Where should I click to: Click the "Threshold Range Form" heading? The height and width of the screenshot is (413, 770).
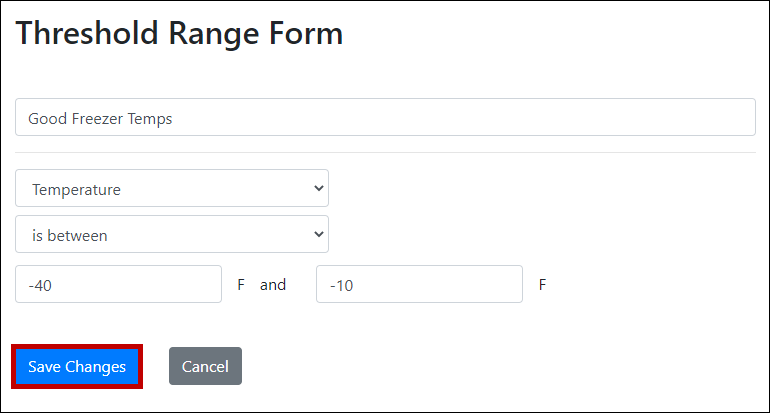(180, 33)
